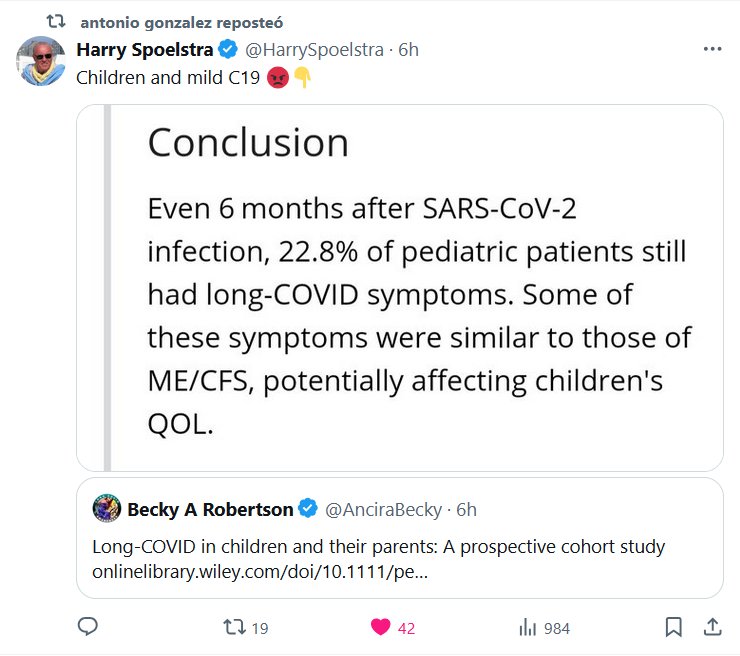Open Harry Spoelstra's profile avatar
Screen dimensions: 740x656
41,60
